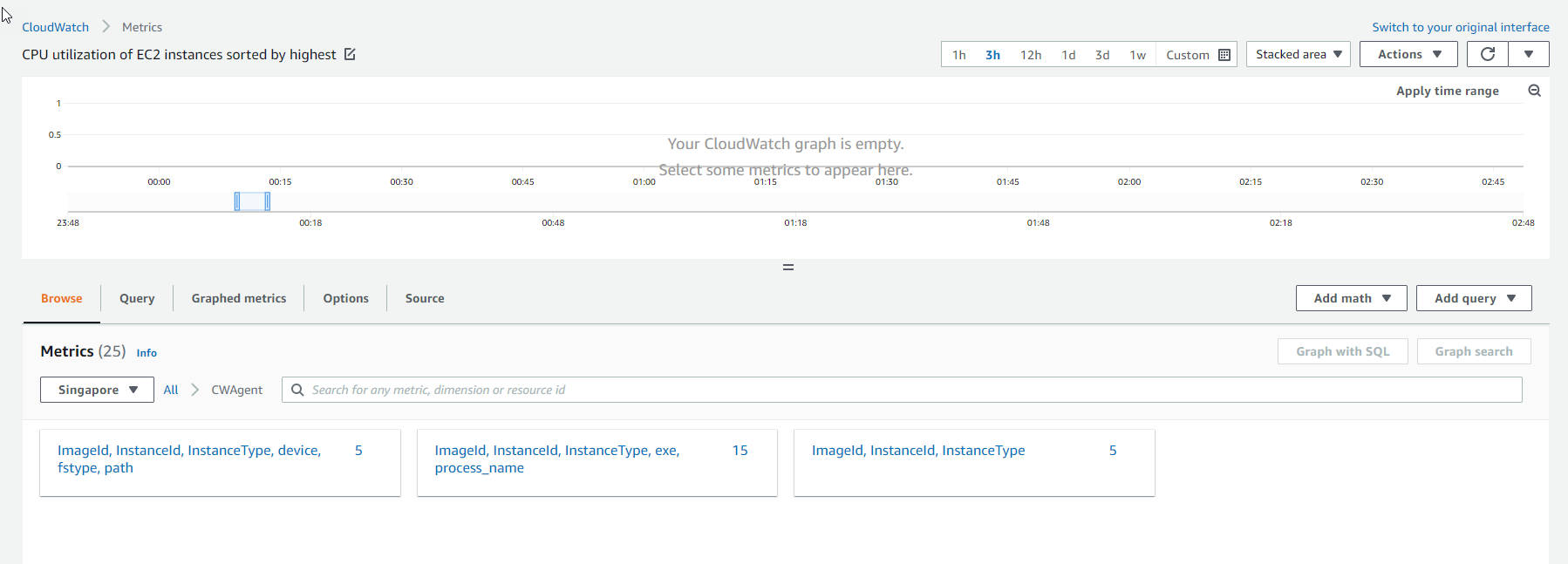Screen dimensions: 1568x564
Task: Click the graph title text
Action: (179, 54)
